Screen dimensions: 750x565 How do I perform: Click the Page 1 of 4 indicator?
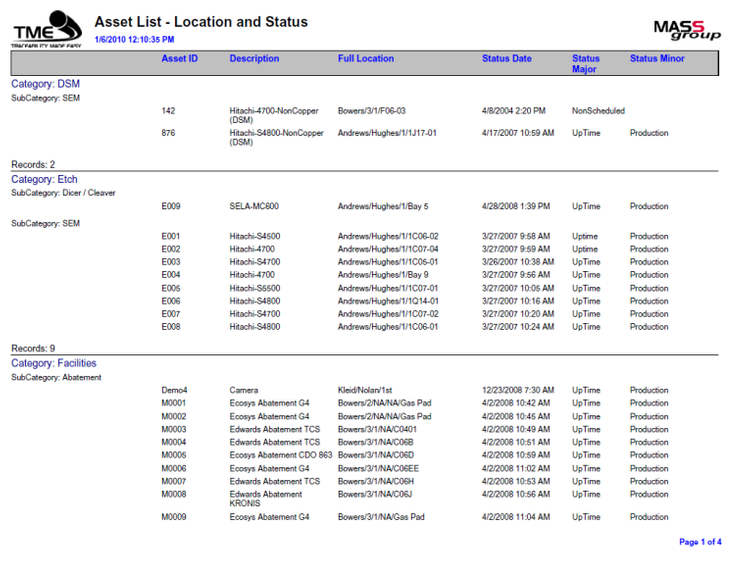pyautogui.click(x=700, y=542)
